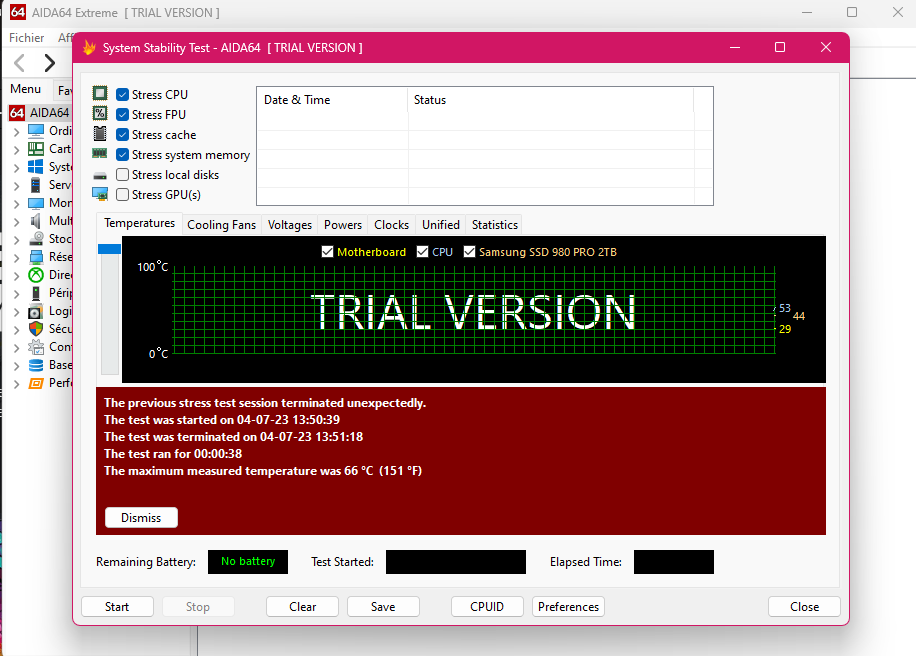This screenshot has height=656, width=916.
Task: Toggle the Motherboard temperature graph checkbox
Action: point(327,251)
